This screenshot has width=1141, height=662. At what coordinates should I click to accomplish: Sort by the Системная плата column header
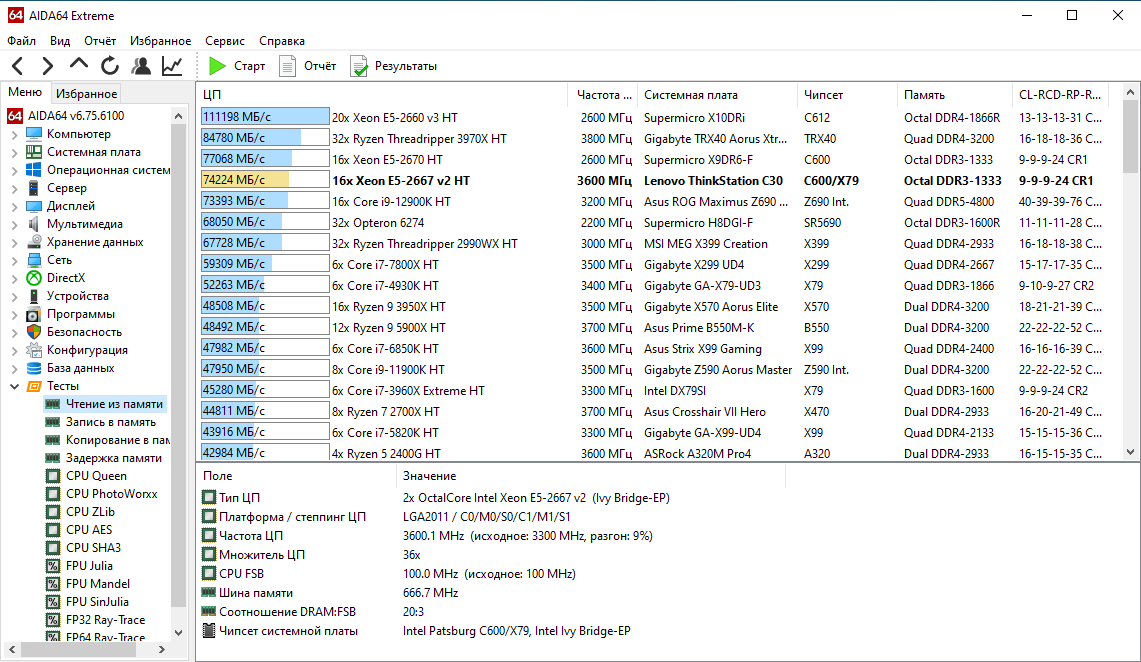pos(717,95)
